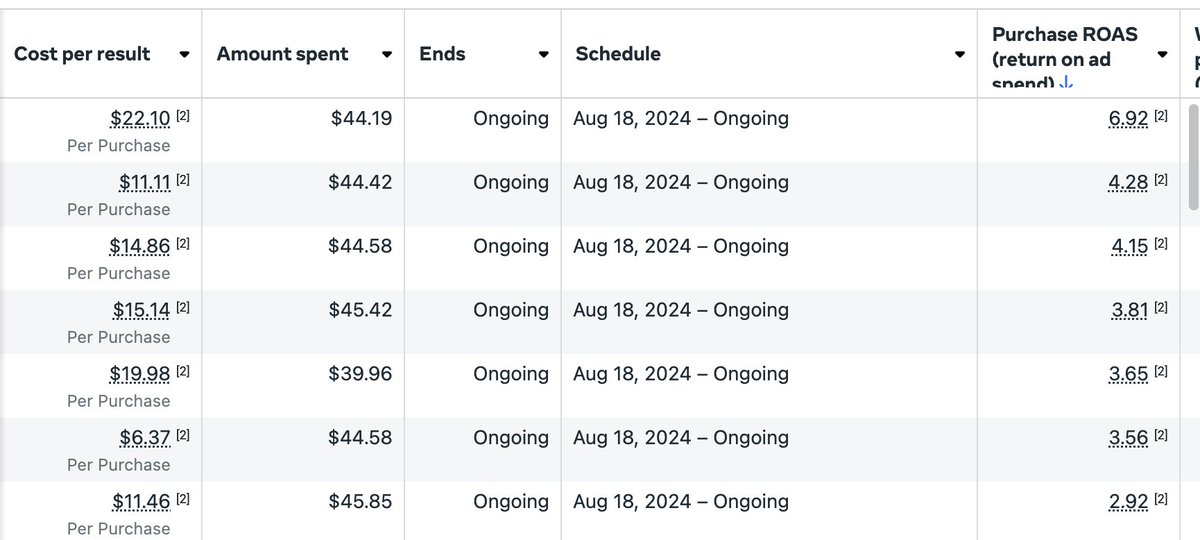1200x540 pixels.
Task: Click the Schedule column header
Action: tap(618, 55)
